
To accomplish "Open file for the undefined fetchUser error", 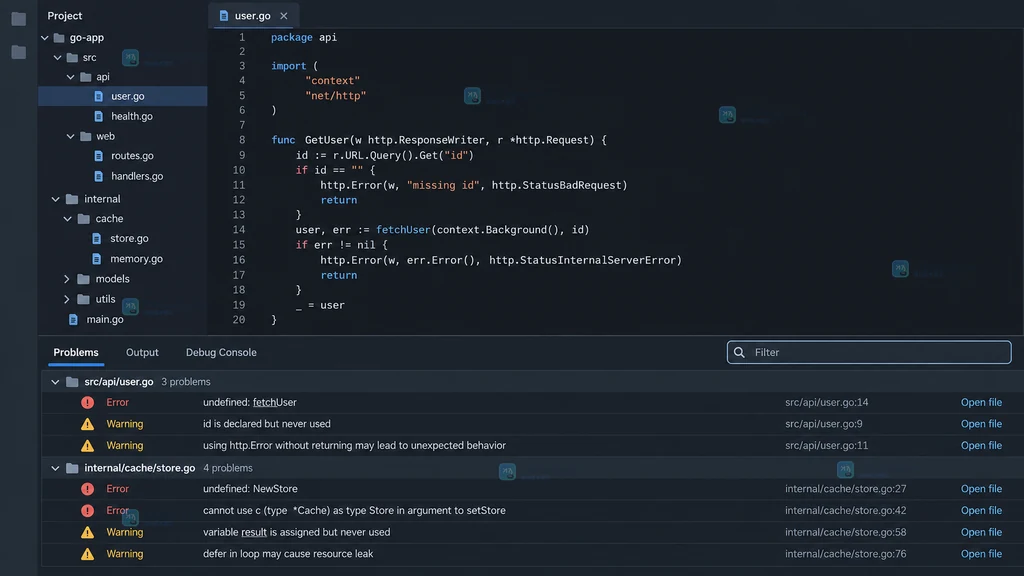I will click(981, 402).
